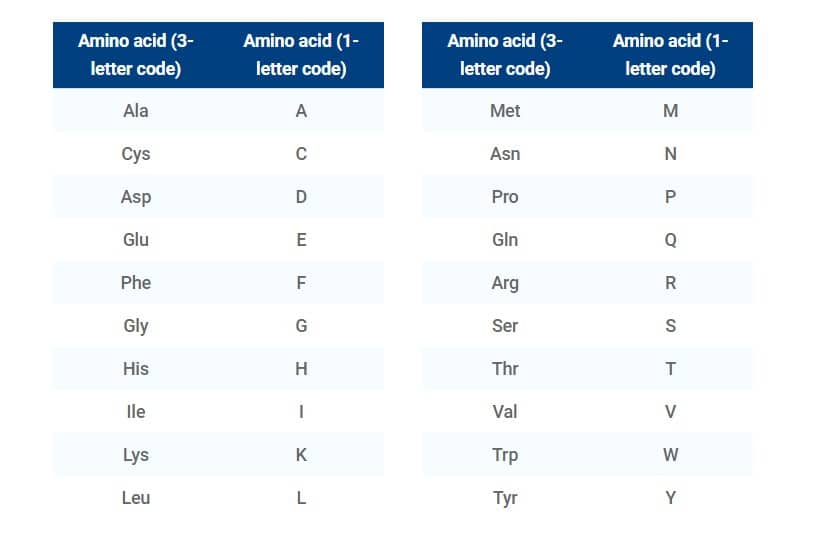
Task: Click the one-letter code D cell
Action: pyautogui.click(x=301, y=196)
